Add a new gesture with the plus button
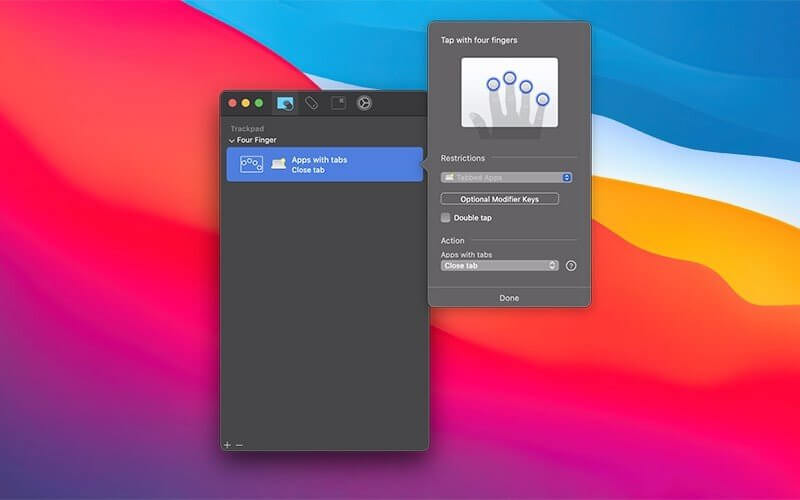 tap(227, 444)
